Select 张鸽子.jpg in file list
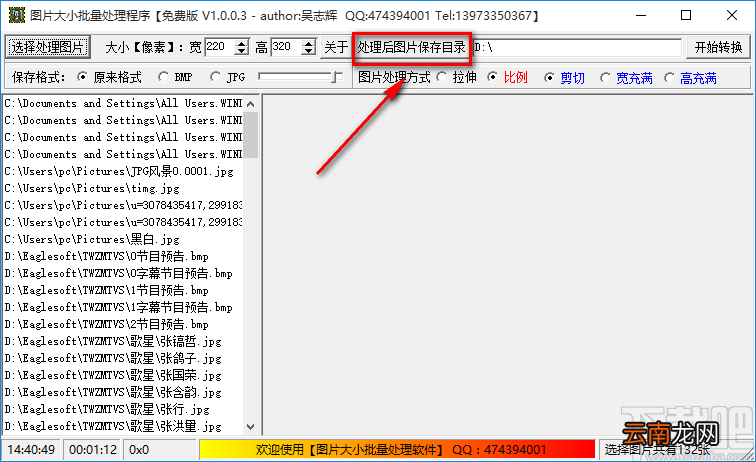Image resolution: width=756 pixels, height=462 pixels. click(123, 358)
